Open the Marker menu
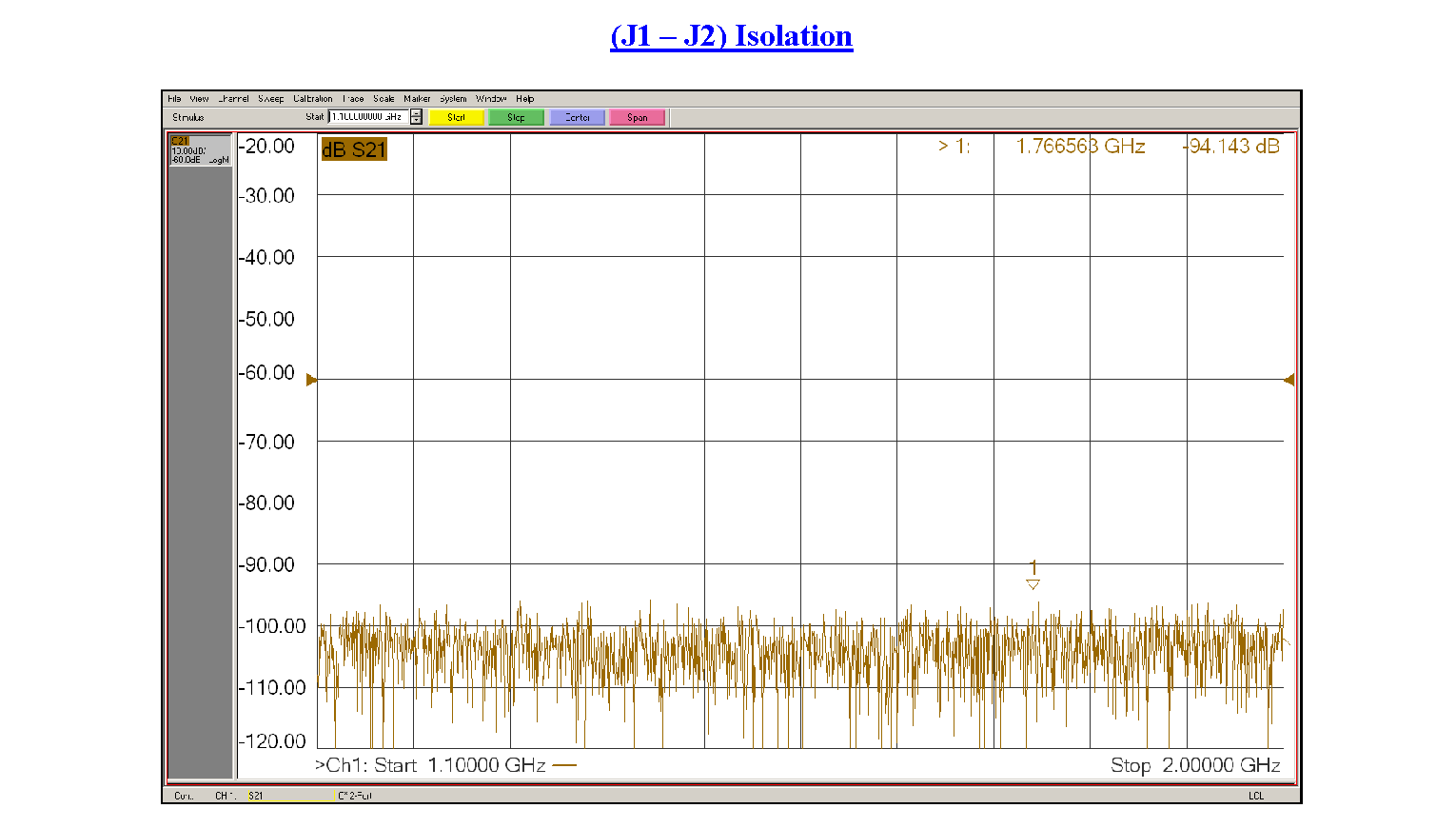The width and height of the screenshot is (1456, 828). (x=417, y=99)
